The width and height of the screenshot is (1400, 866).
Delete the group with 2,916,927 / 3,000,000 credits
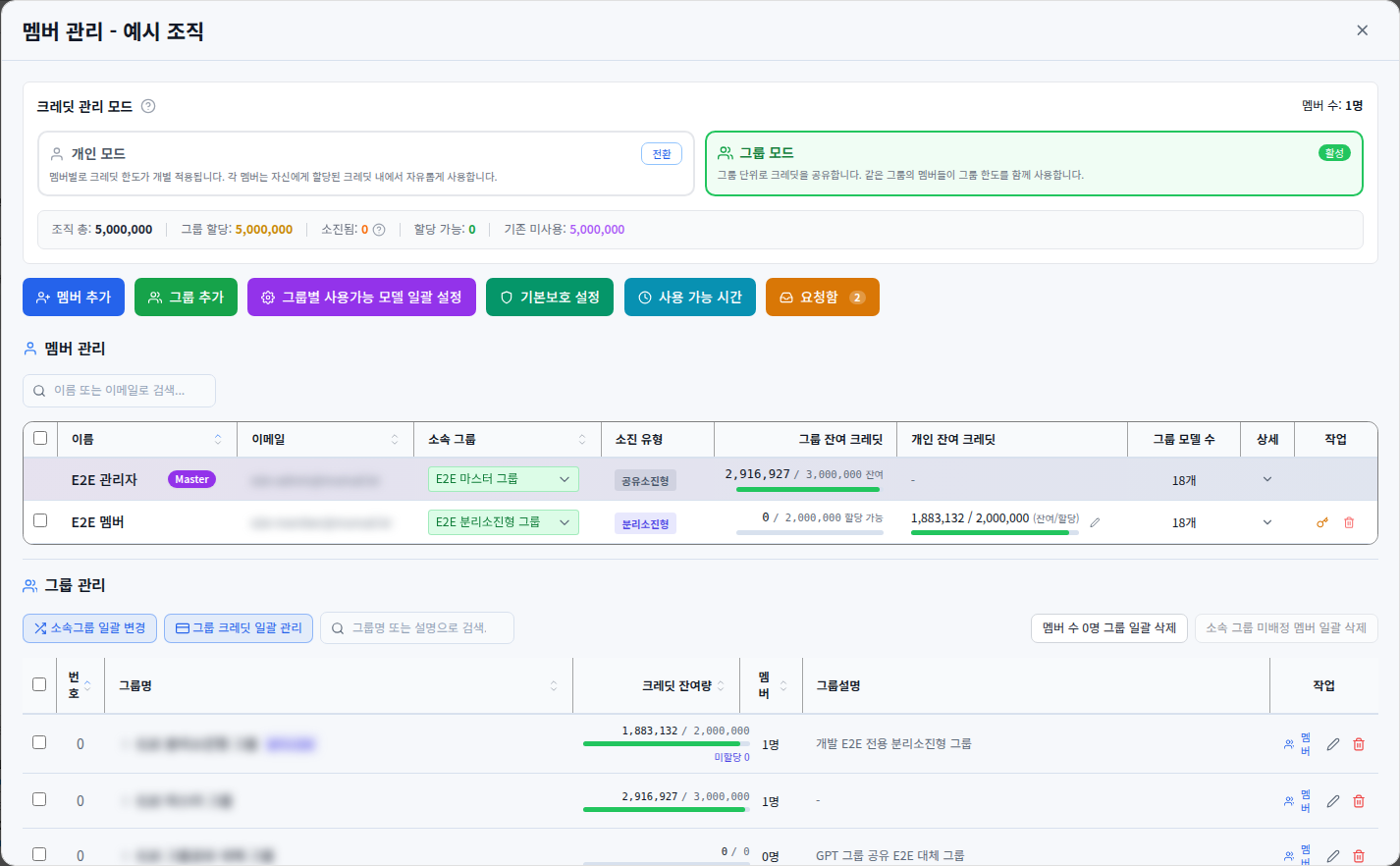tap(1359, 801)
